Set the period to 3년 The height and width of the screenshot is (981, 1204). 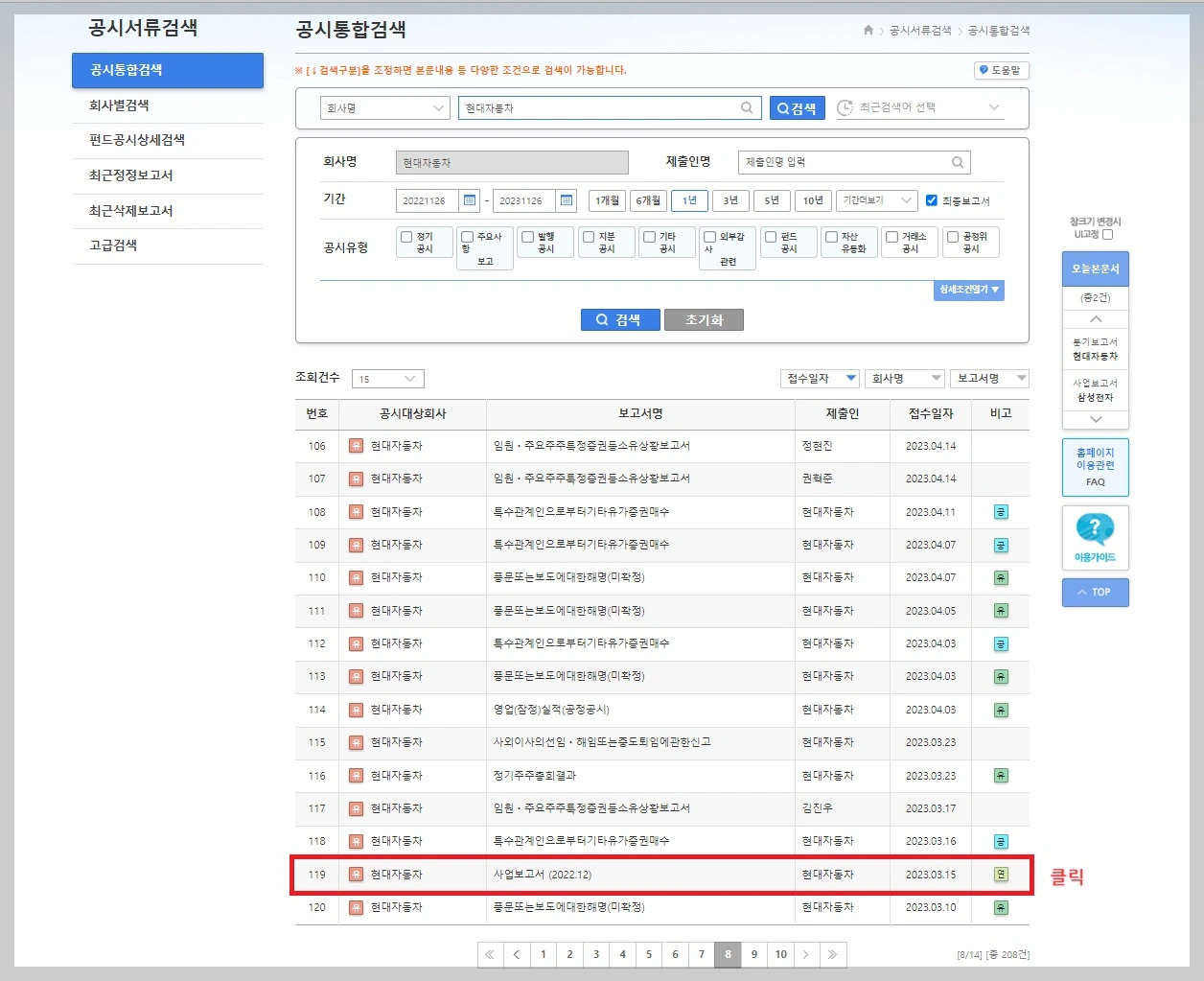coord(730,200)
